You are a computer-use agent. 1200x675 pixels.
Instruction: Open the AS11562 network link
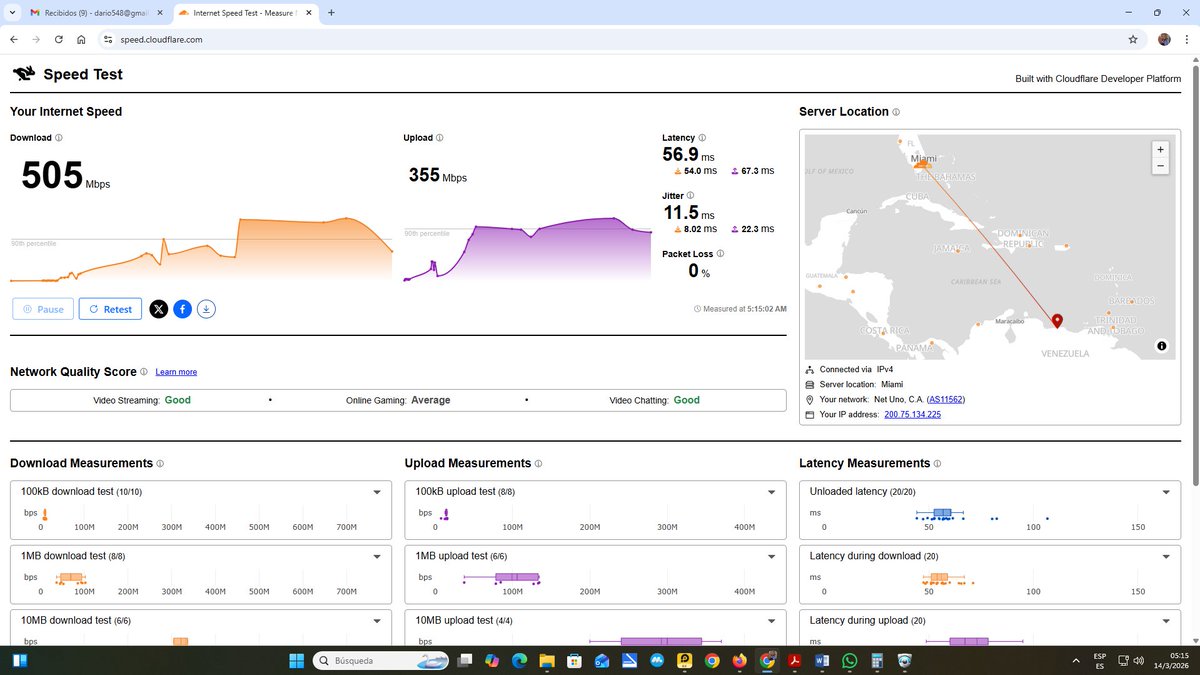coord(946,399)
